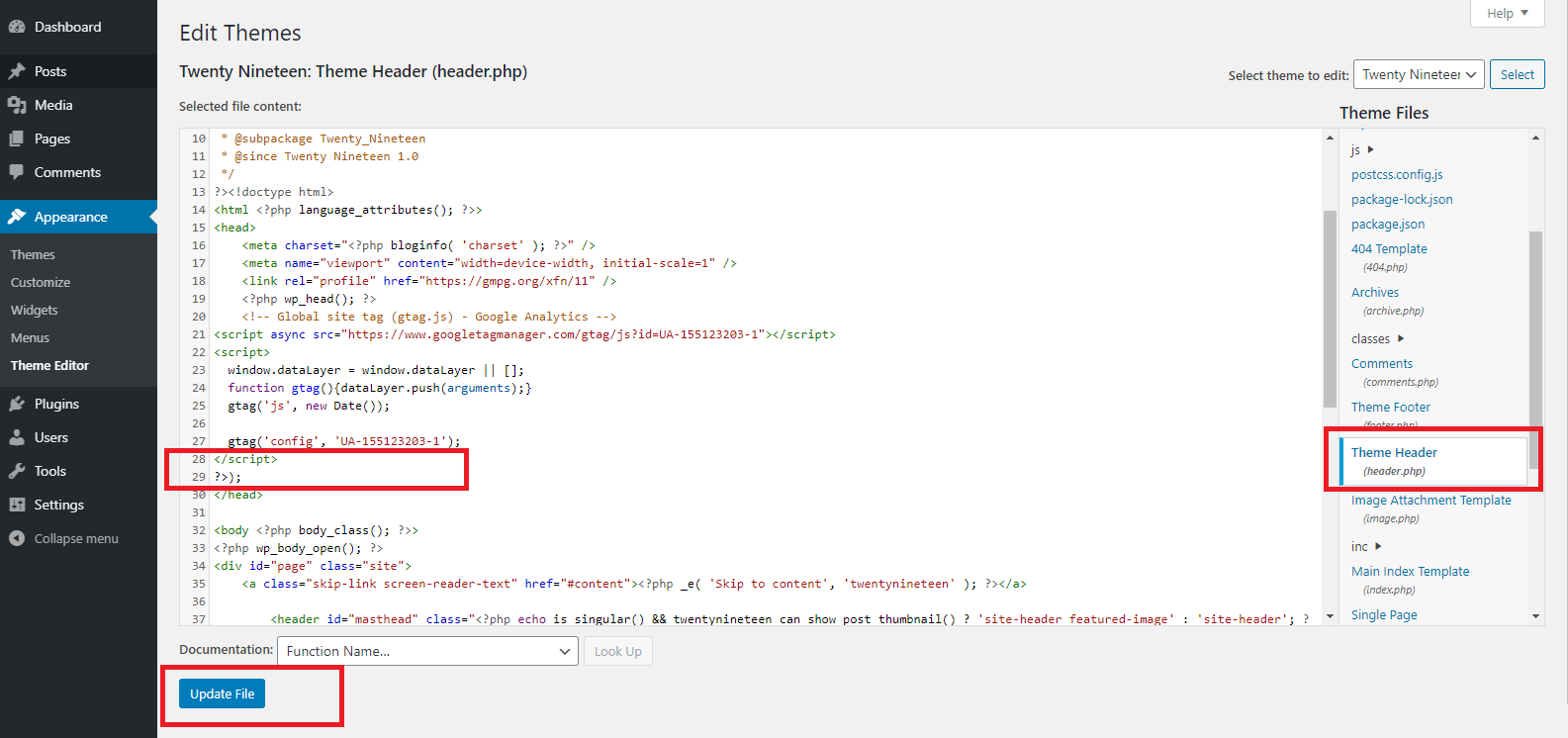Open the Function Name documentation dropdown
The width and height of the screenshot is (1568, 738).
pos(427,651)
